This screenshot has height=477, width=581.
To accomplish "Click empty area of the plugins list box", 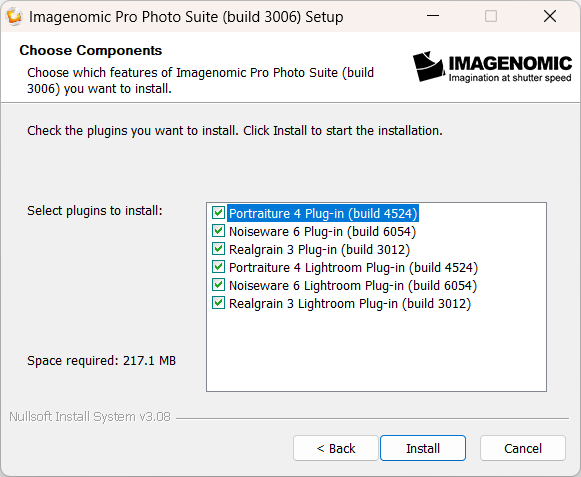I will [376, 350].
